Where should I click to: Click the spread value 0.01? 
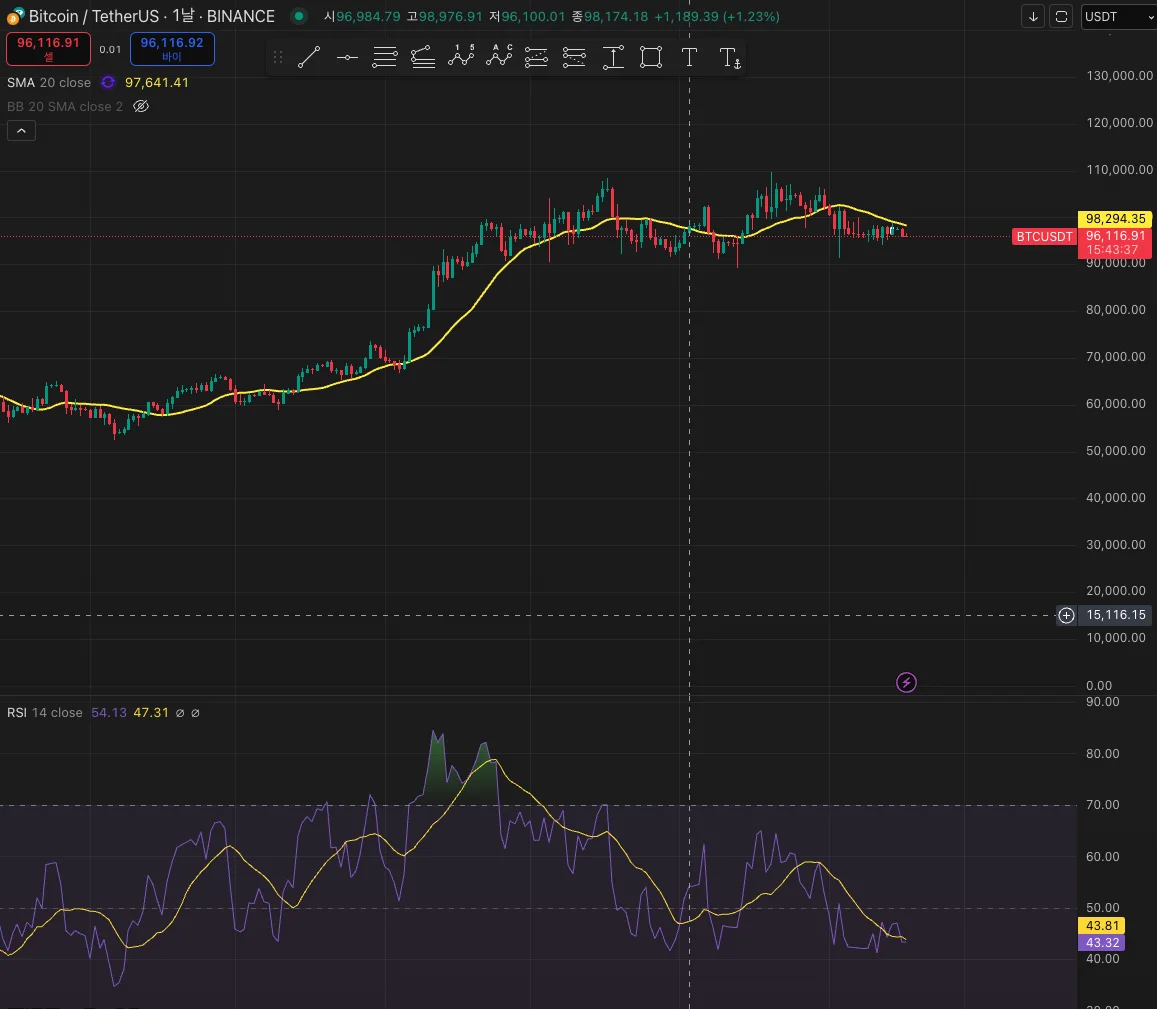[110, 49]
